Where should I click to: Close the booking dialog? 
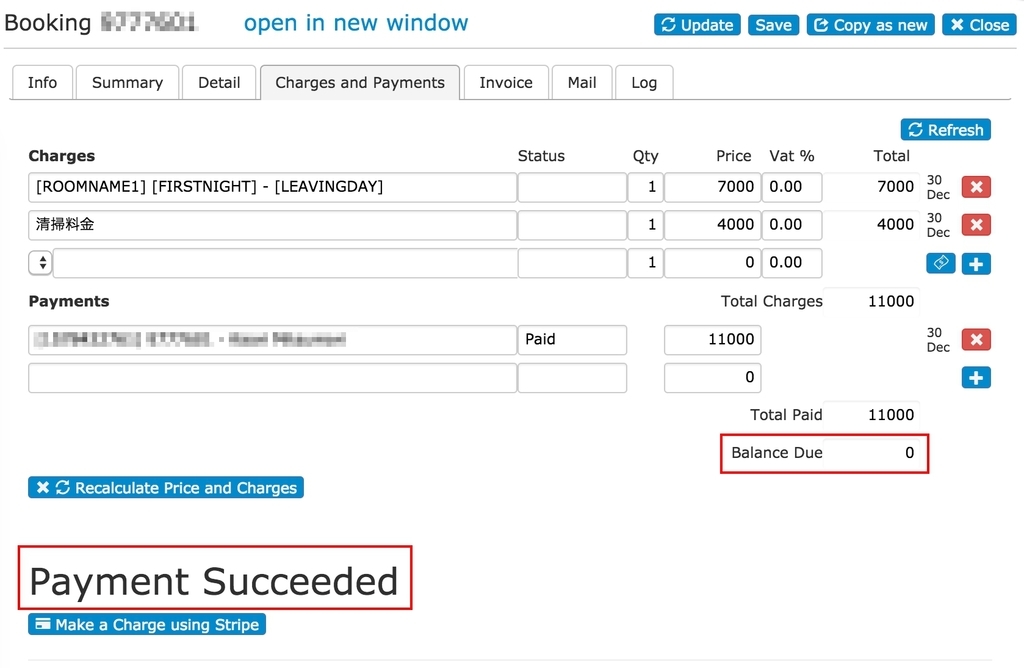979,25
